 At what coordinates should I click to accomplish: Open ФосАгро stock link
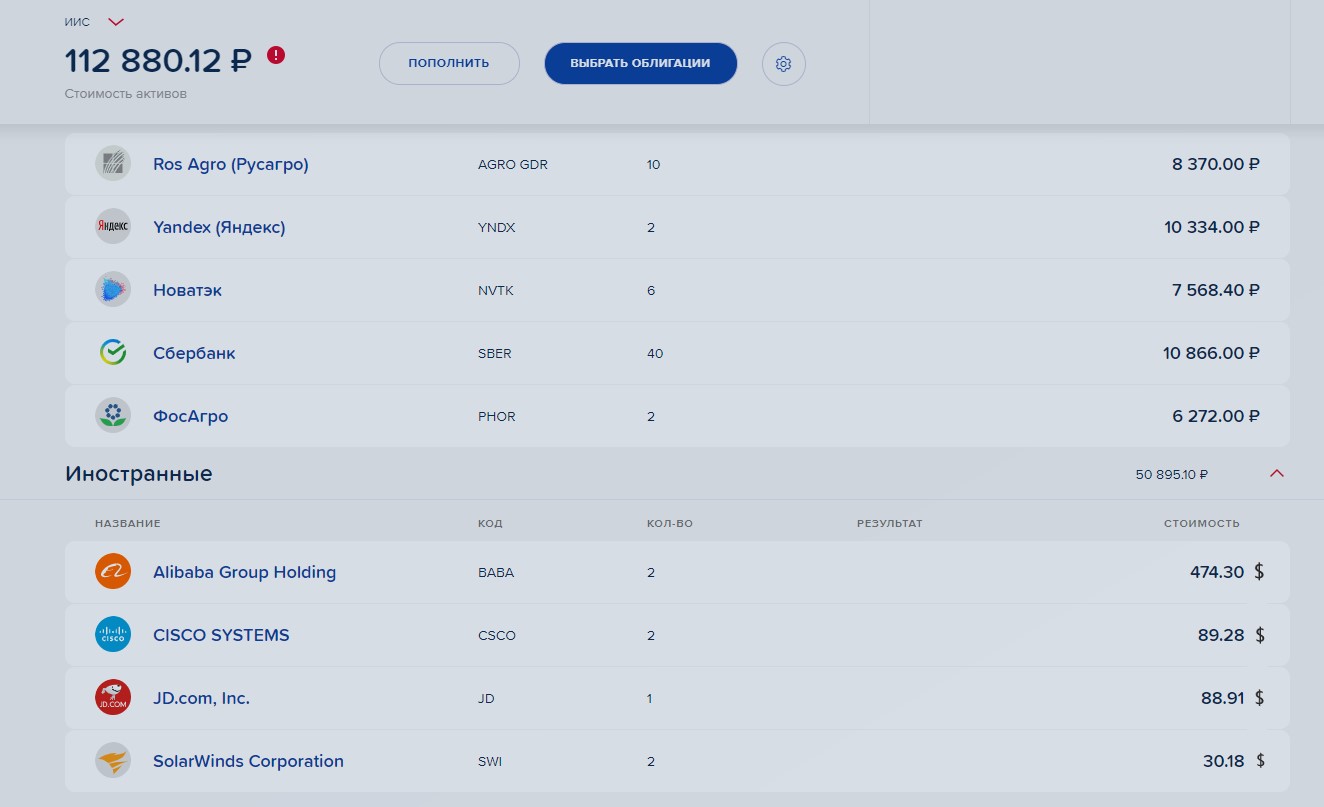[191, 416]
